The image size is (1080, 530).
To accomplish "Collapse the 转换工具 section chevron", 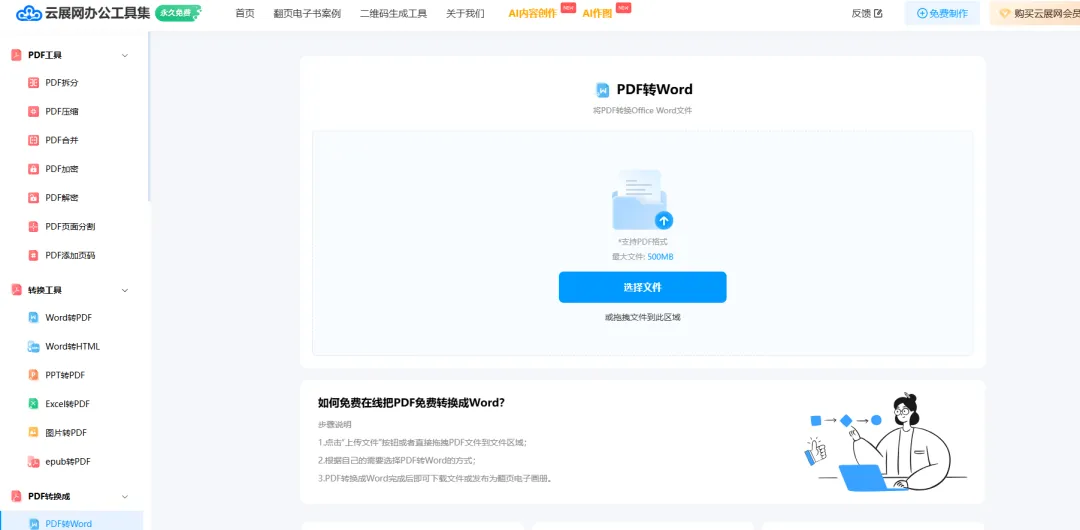I will click(125, 290).
